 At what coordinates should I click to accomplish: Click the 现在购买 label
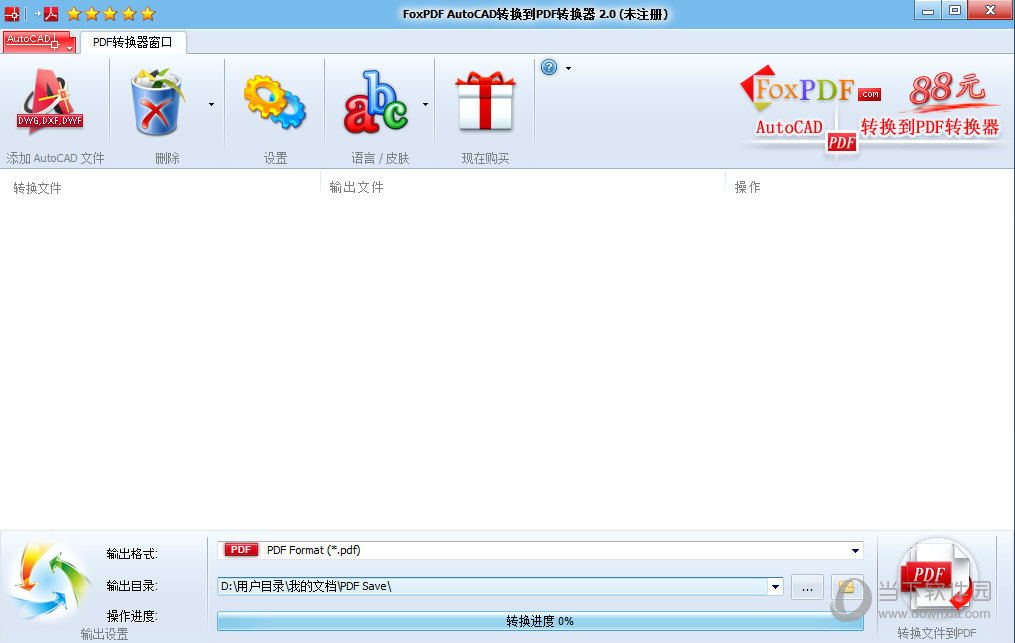485,159
